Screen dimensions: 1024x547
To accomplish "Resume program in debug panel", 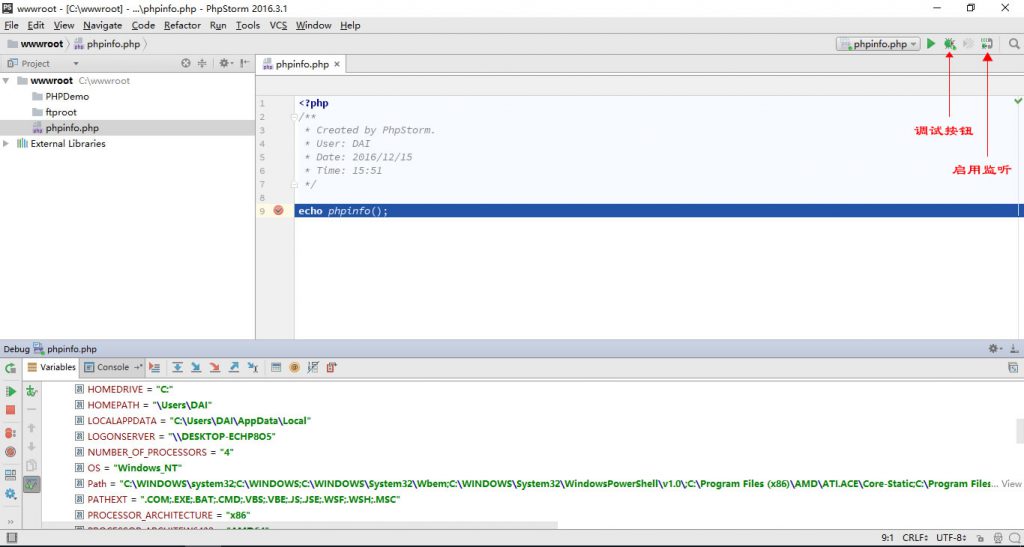I will [x=10, y=392].
